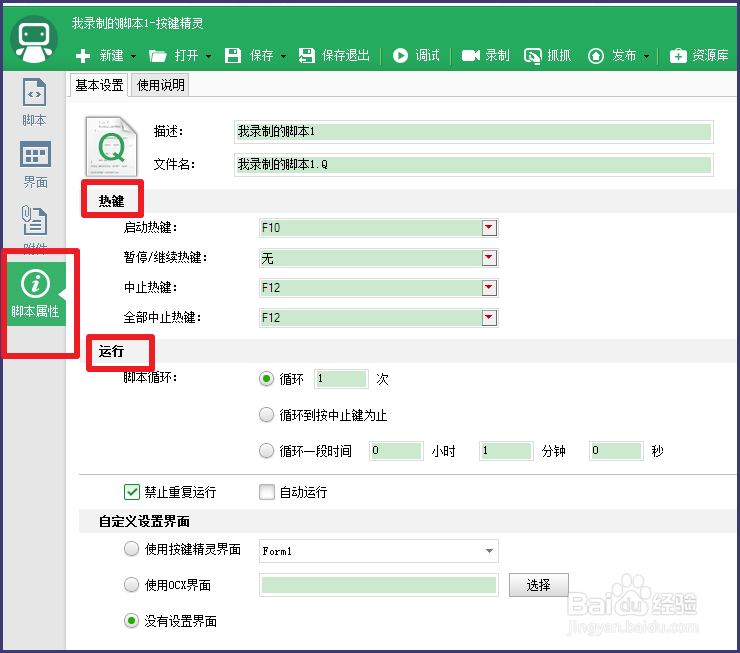This screenshot has width=740, height=653.
Task: Open the Resource Library (资源库) icon
Action: [x=678, y=56]
